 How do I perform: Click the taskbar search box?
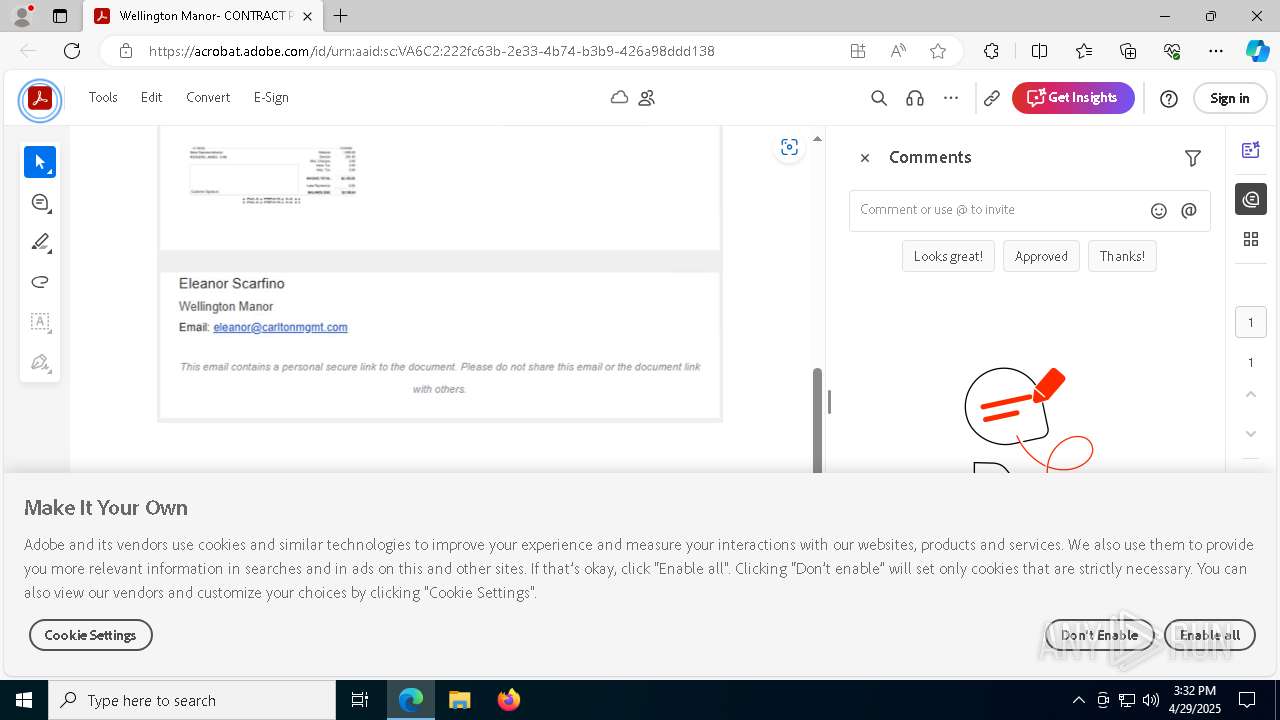point(192,700)
